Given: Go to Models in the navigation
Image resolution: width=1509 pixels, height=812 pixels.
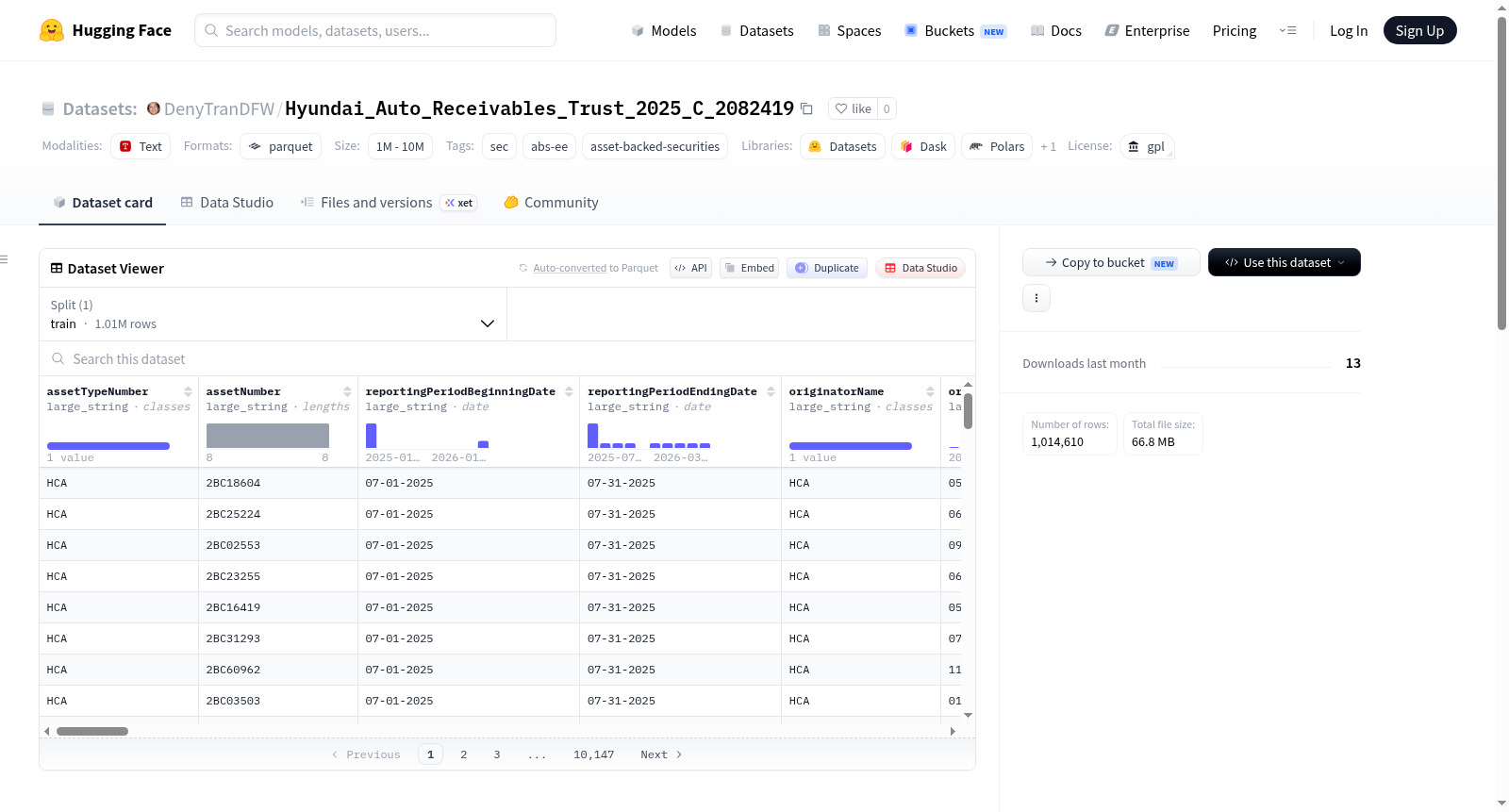Looking at the screenshot, I should click(x=664, y=30).
